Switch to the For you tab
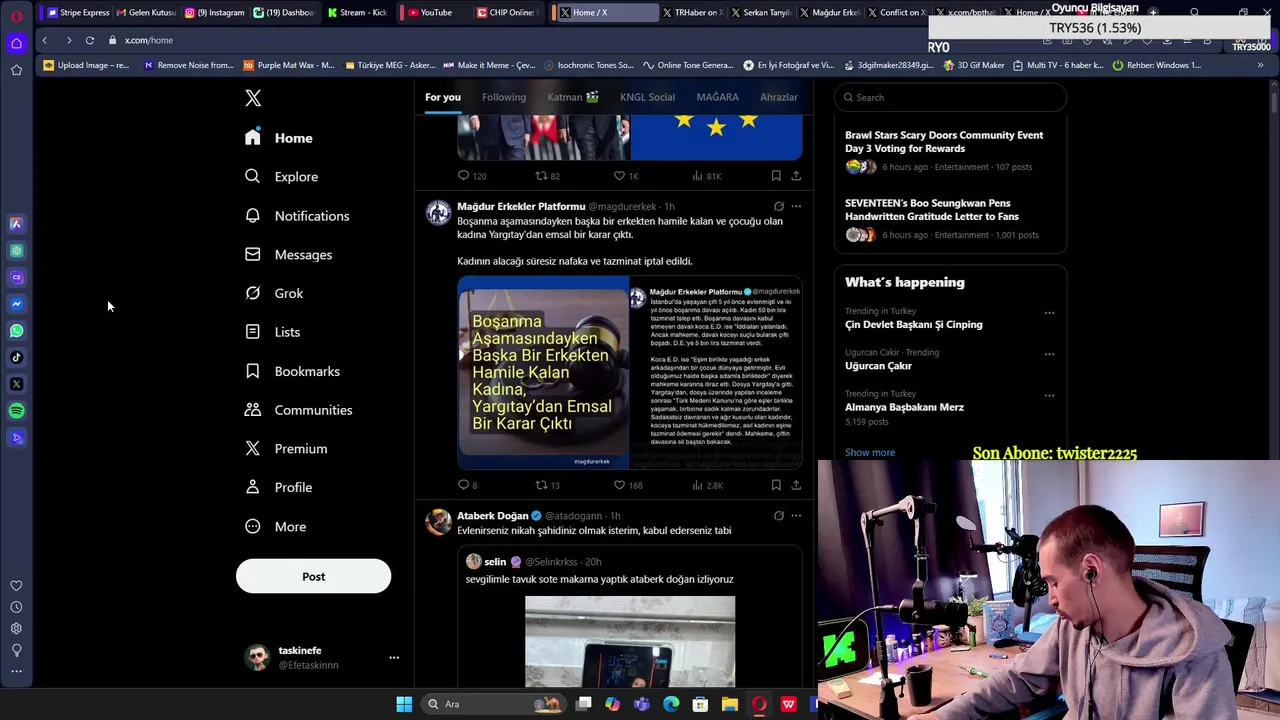 pos(443,97)
